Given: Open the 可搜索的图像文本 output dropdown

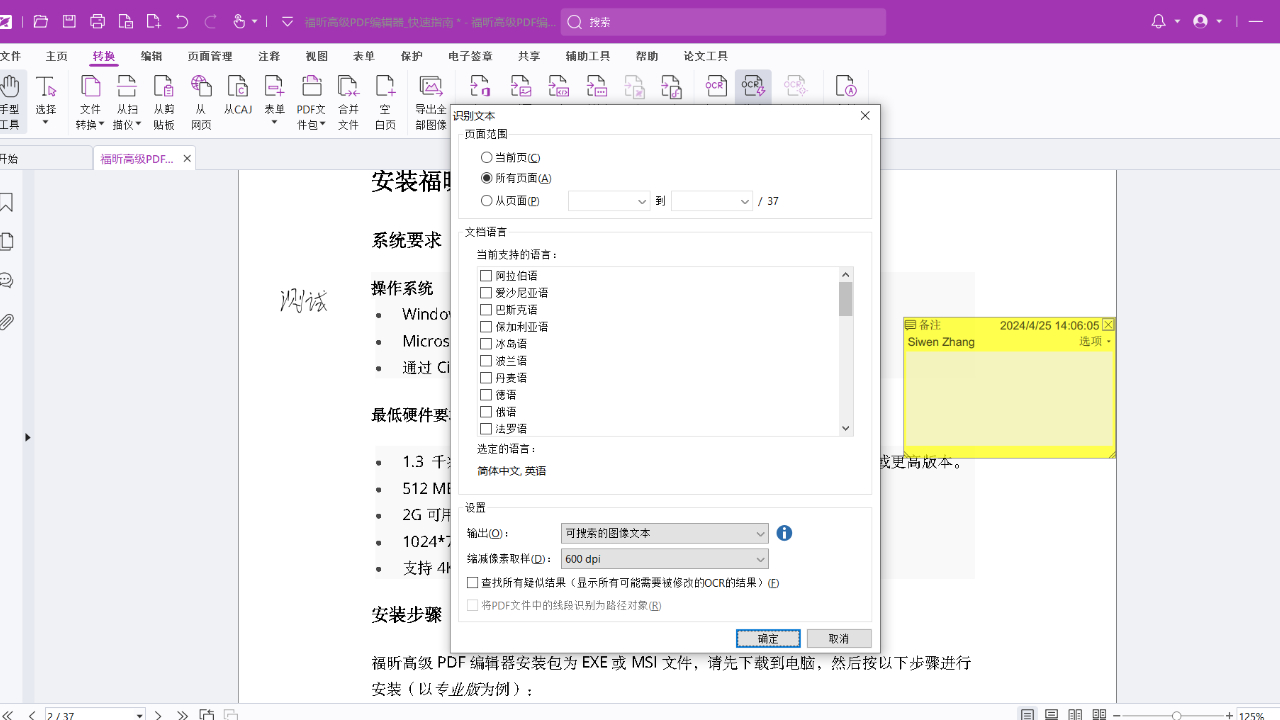Looking at the screenshot, I should click(x=759, y=533).
